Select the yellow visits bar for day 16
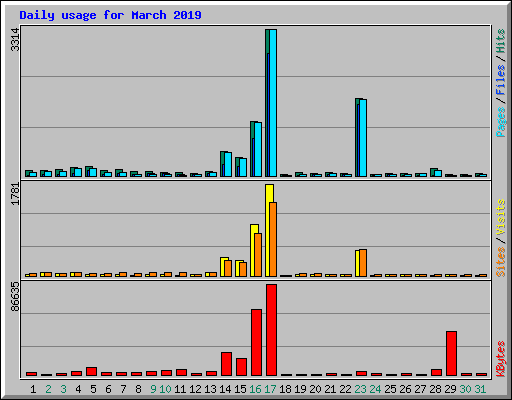512x400 pixels. coord(254,250)
